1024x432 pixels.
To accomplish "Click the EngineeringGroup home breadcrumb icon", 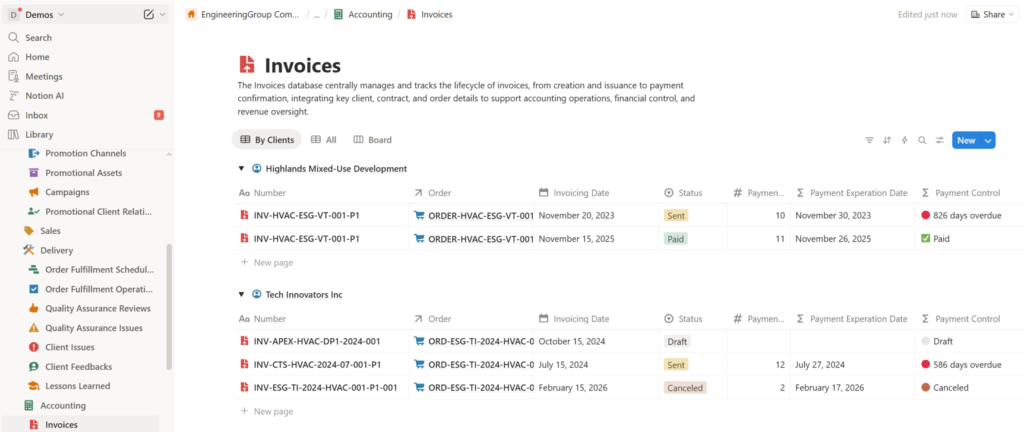I will click(x=191, y=15).
